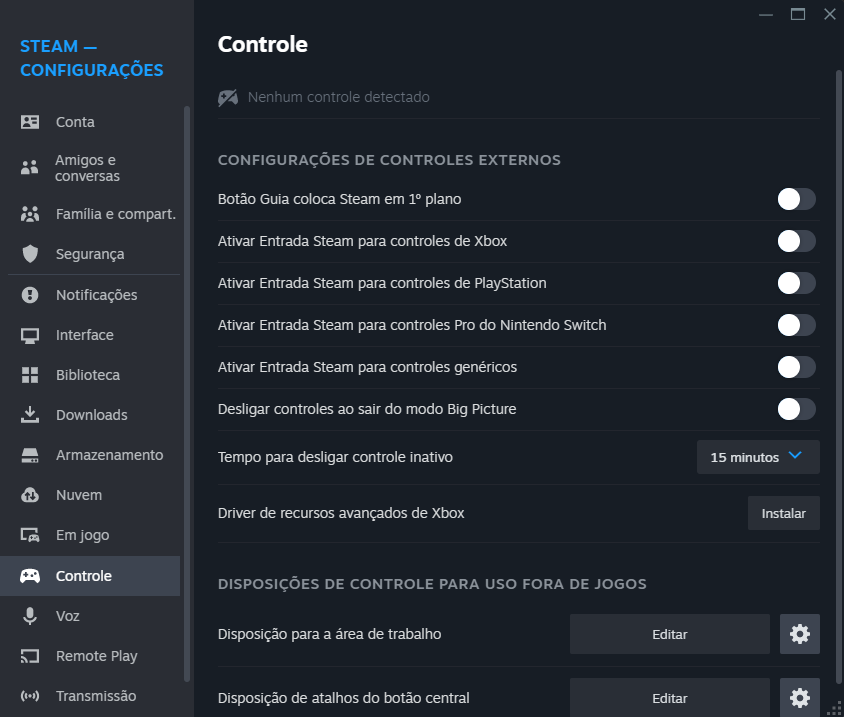This screenshot has width=844, height=717.
Task: Select the Notificações alert icon
Action: (x=30, y=295)
